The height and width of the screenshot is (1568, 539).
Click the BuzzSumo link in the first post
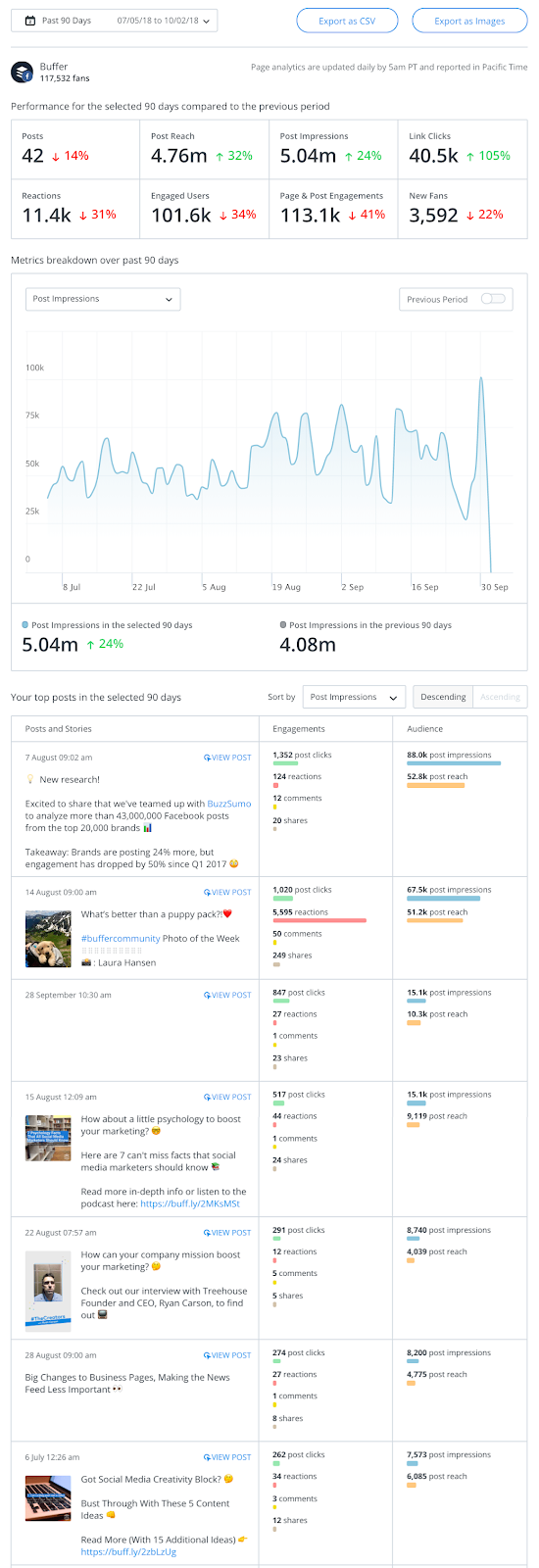(227, 804)
